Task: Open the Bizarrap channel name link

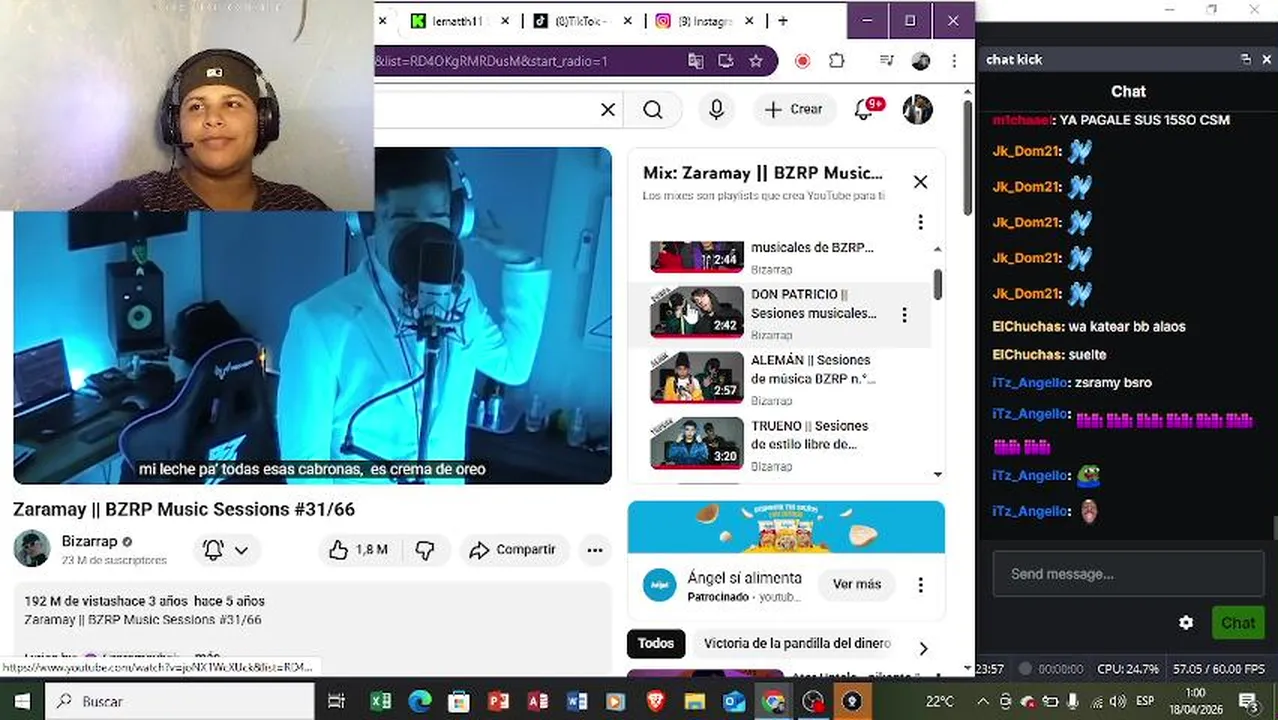Action: coord(89,541)
